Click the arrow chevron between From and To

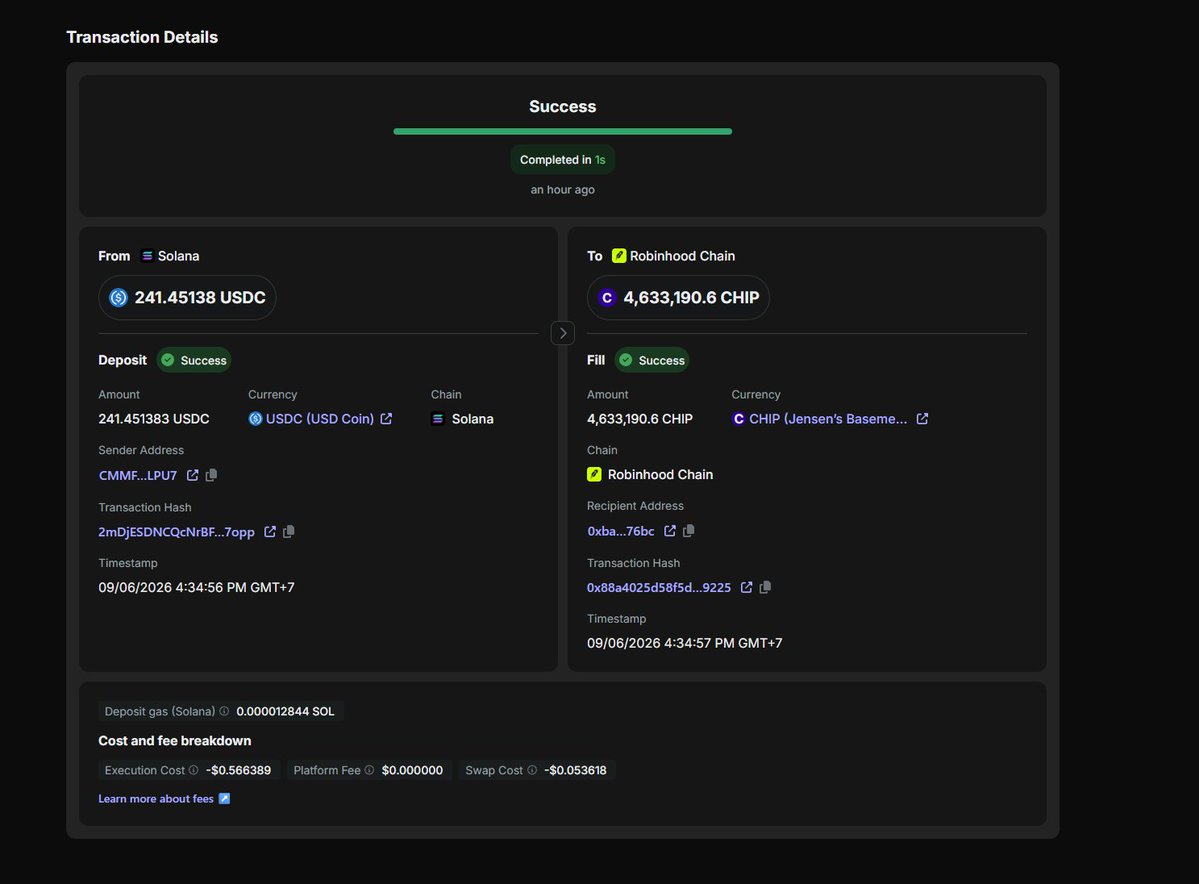(x=563, y=333)
